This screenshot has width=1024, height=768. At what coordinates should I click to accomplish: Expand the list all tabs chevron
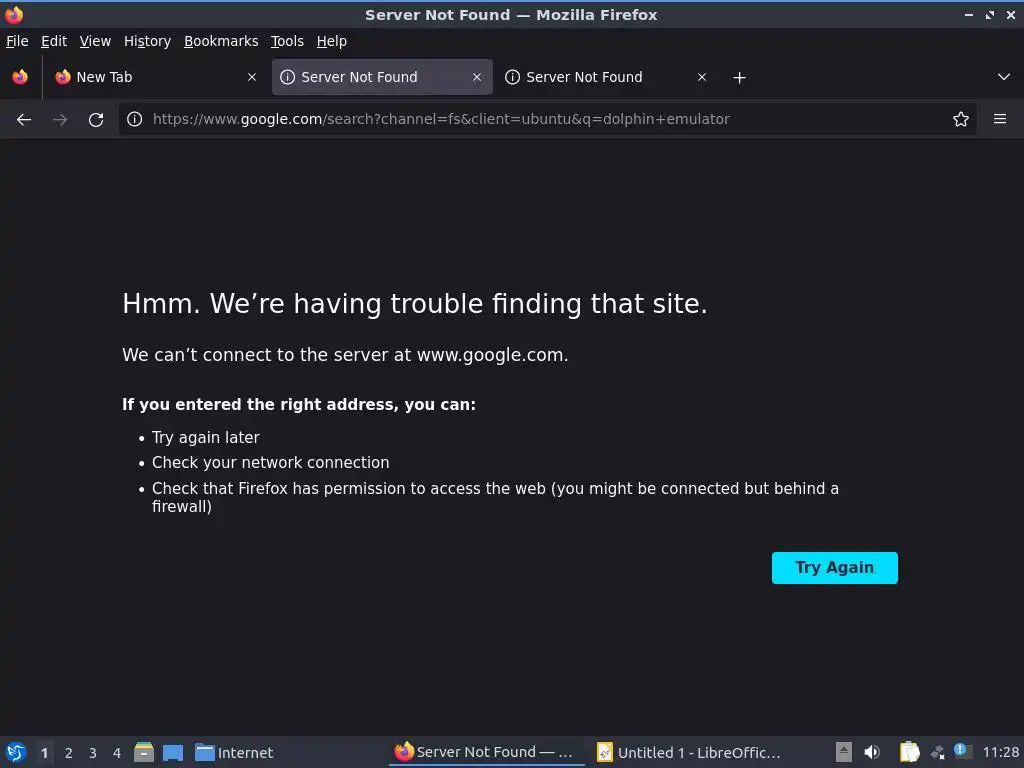[1004, 77]
